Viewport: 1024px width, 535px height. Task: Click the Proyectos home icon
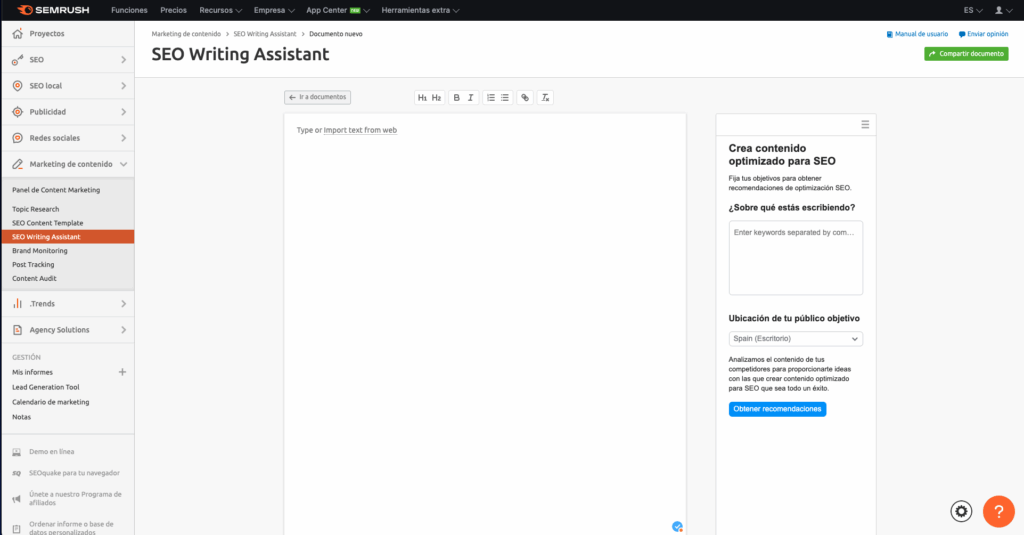(18, 33)
